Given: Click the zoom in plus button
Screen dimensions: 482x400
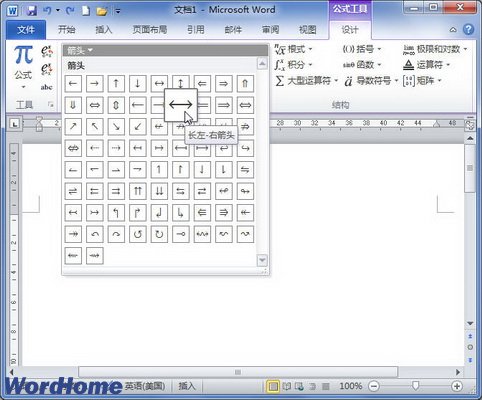Looking at the screenshot, I should (x=457, y=386).
